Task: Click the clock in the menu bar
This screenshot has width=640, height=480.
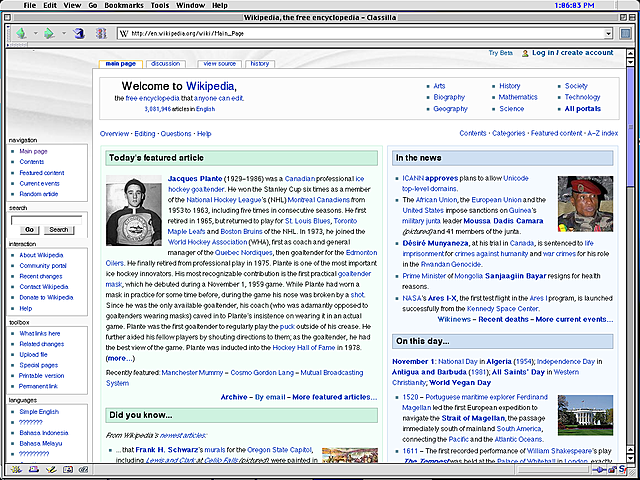Action: coord(575,5)
